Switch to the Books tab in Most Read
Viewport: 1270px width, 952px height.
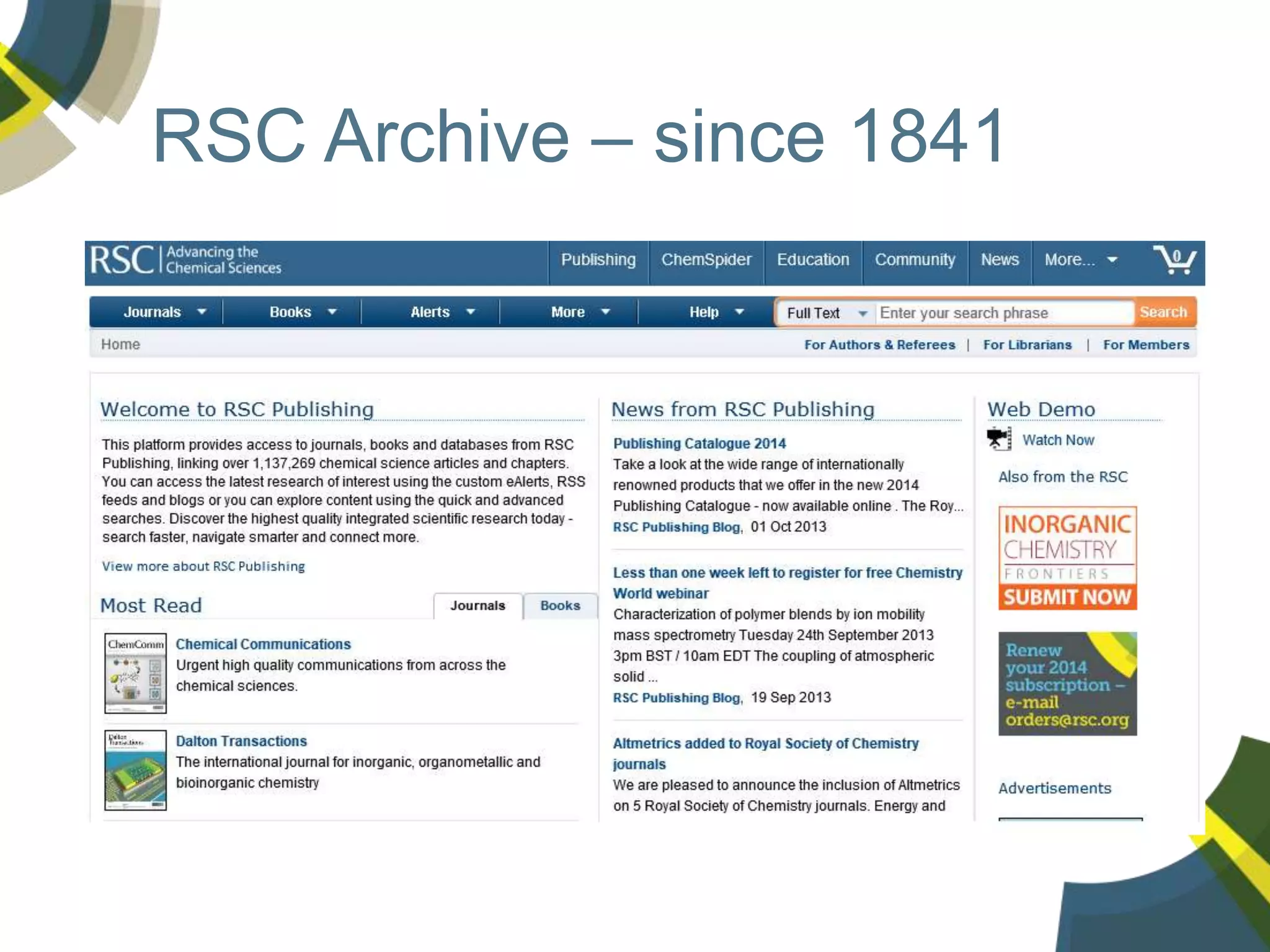coord(560,606)
